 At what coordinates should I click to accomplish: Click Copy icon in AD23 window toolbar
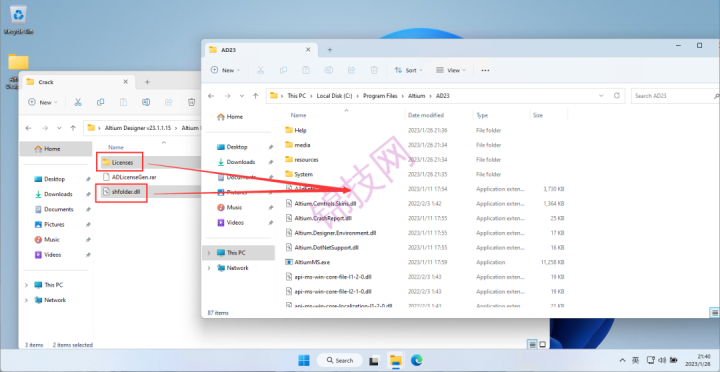pyautogui.click(x=283, y=70)
